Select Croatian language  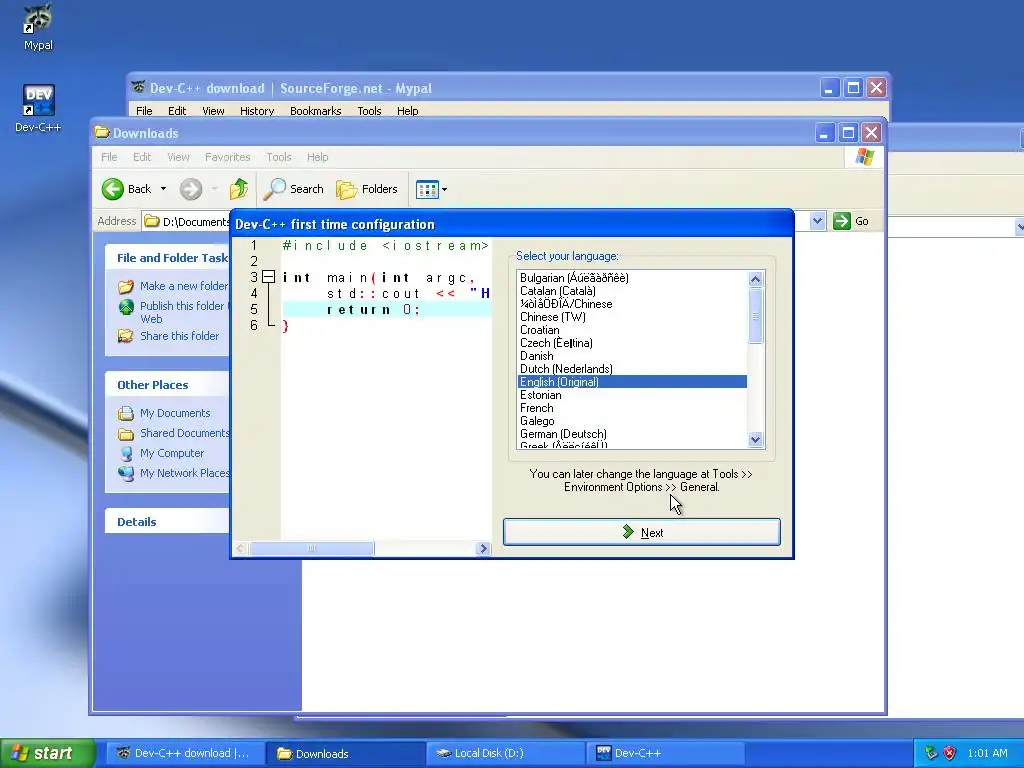632,330
